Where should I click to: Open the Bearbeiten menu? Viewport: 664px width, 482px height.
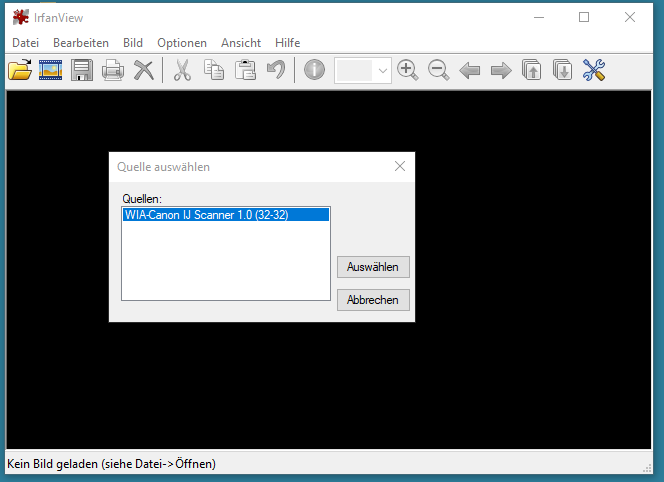point(81,43)
